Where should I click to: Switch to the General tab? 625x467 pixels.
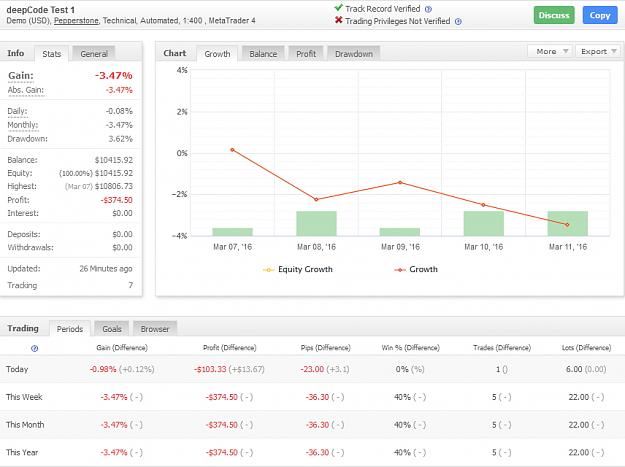(94, 54)
